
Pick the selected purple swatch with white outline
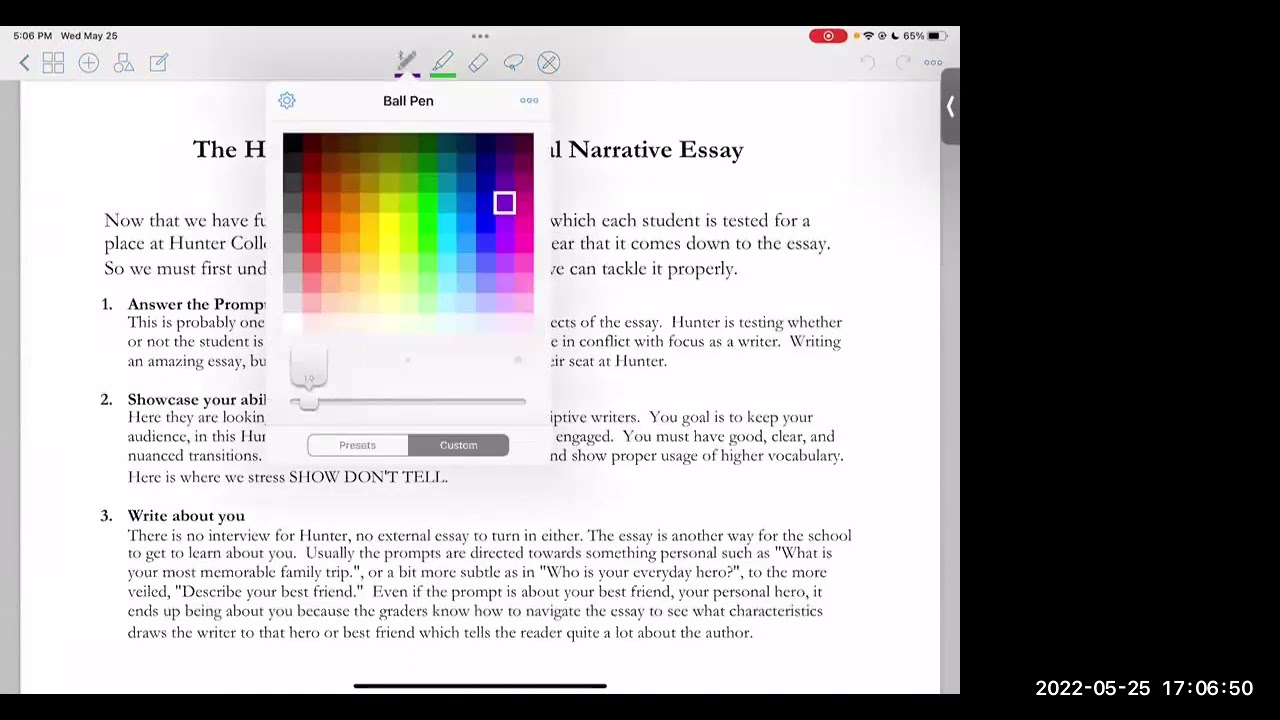click(x=504, y=203)
